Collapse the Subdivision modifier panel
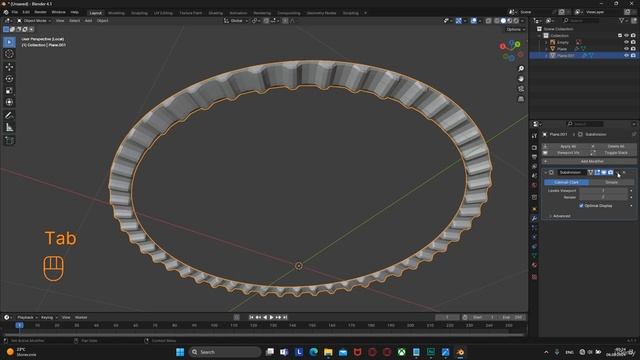640x360 pixels. (x=545, y=173)
